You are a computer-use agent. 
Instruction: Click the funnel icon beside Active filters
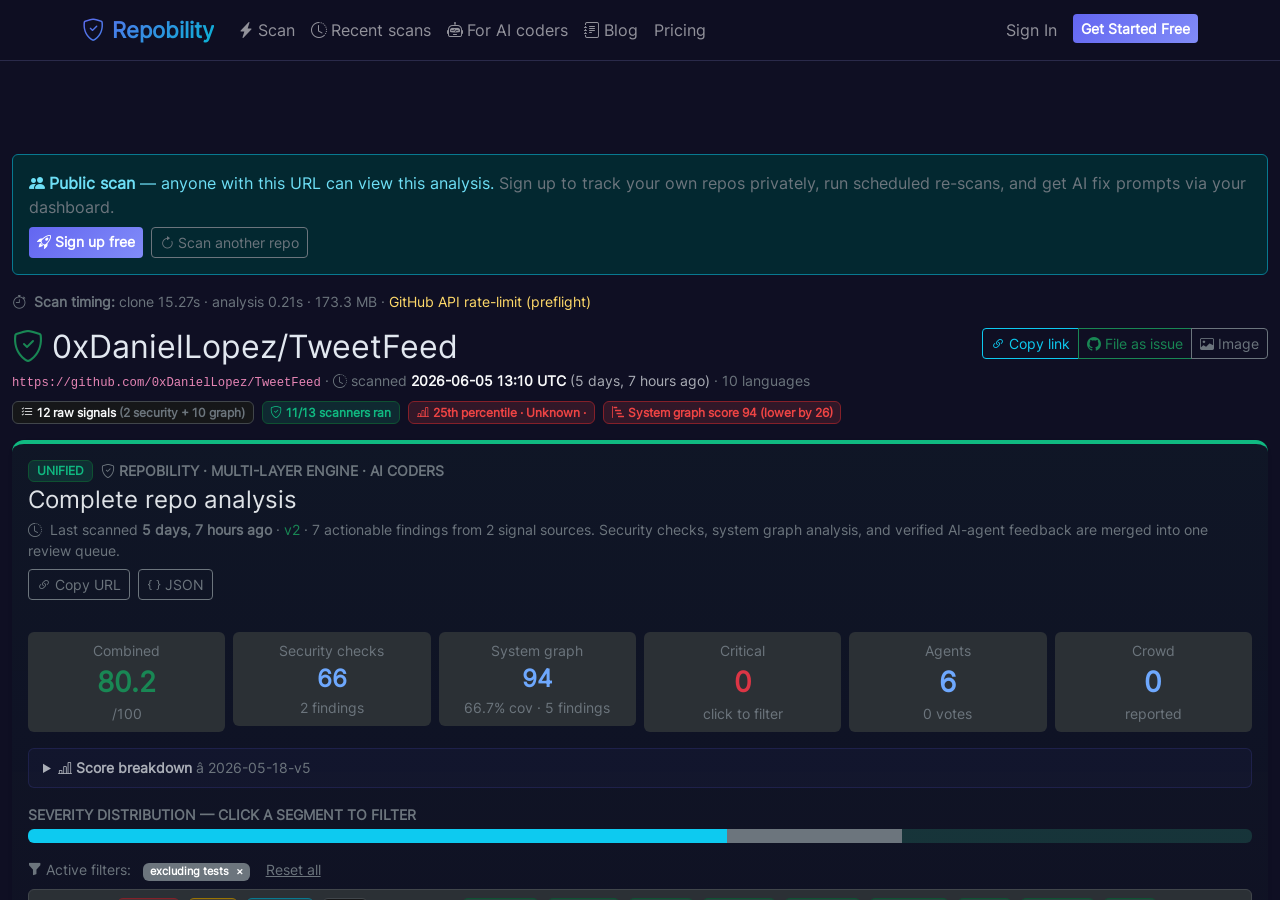coord(35,869)
